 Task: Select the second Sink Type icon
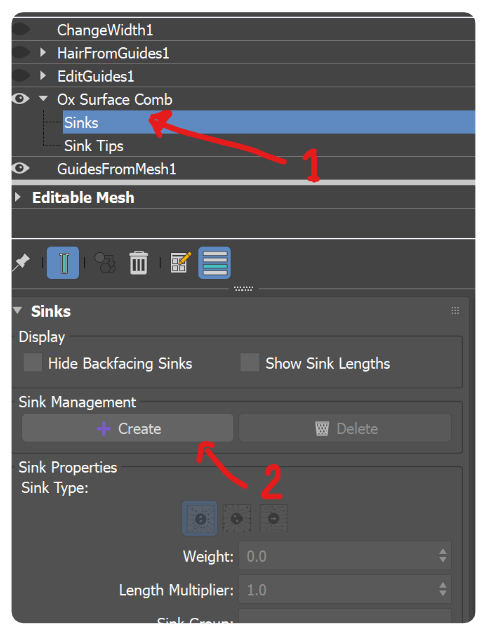coord(237,518)
